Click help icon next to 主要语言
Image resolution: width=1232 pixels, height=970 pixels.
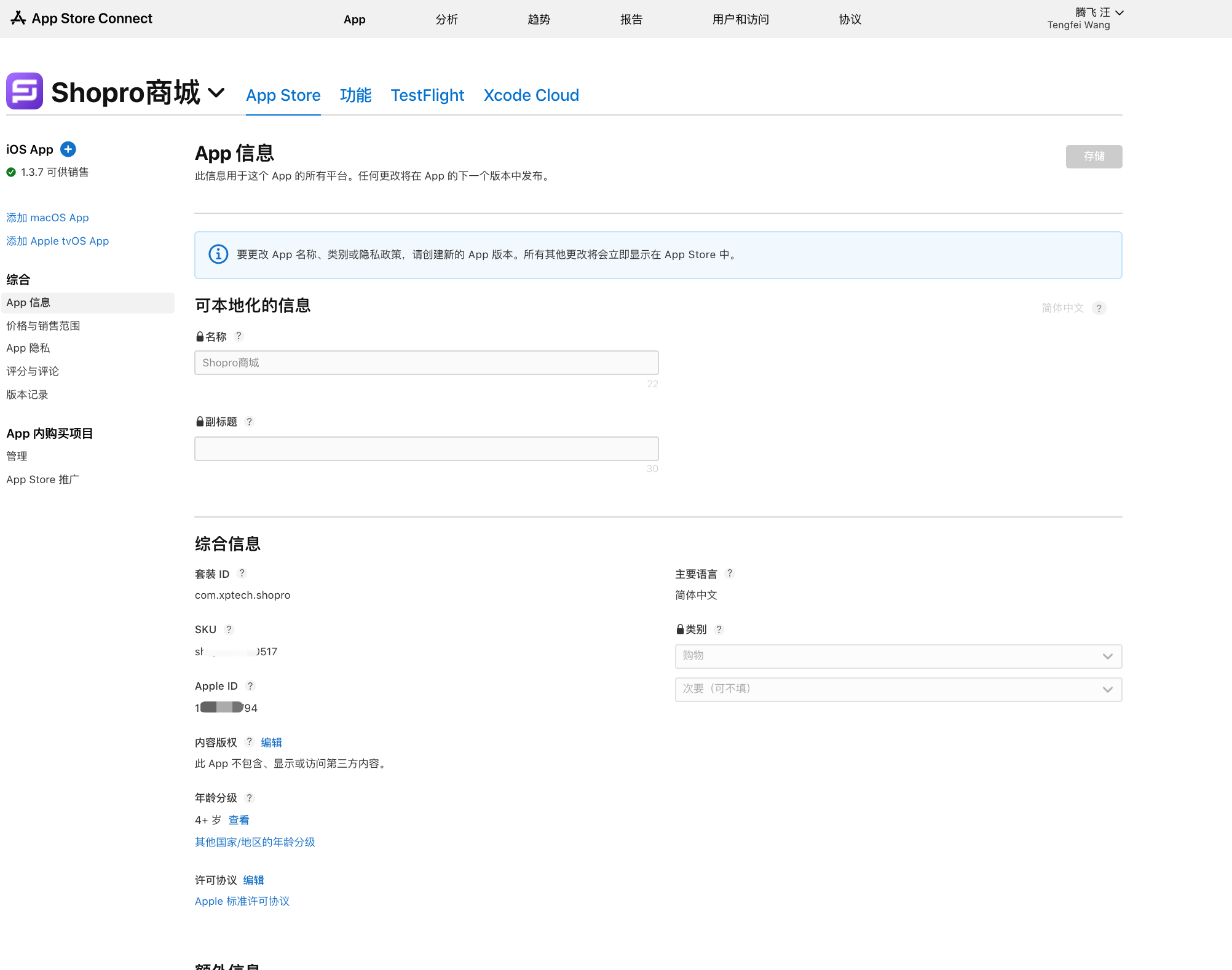[x=730, y=574]
